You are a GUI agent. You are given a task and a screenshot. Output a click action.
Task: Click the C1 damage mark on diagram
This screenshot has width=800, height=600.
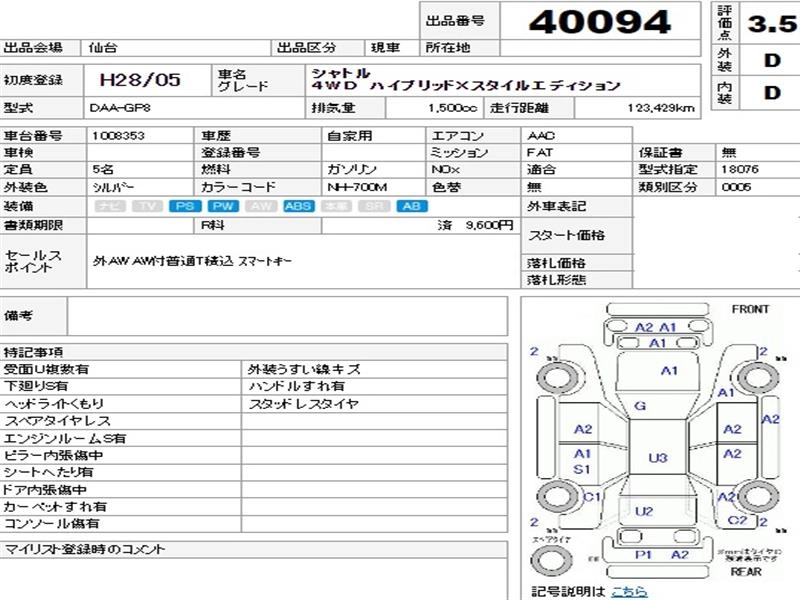tap(591, 496)
